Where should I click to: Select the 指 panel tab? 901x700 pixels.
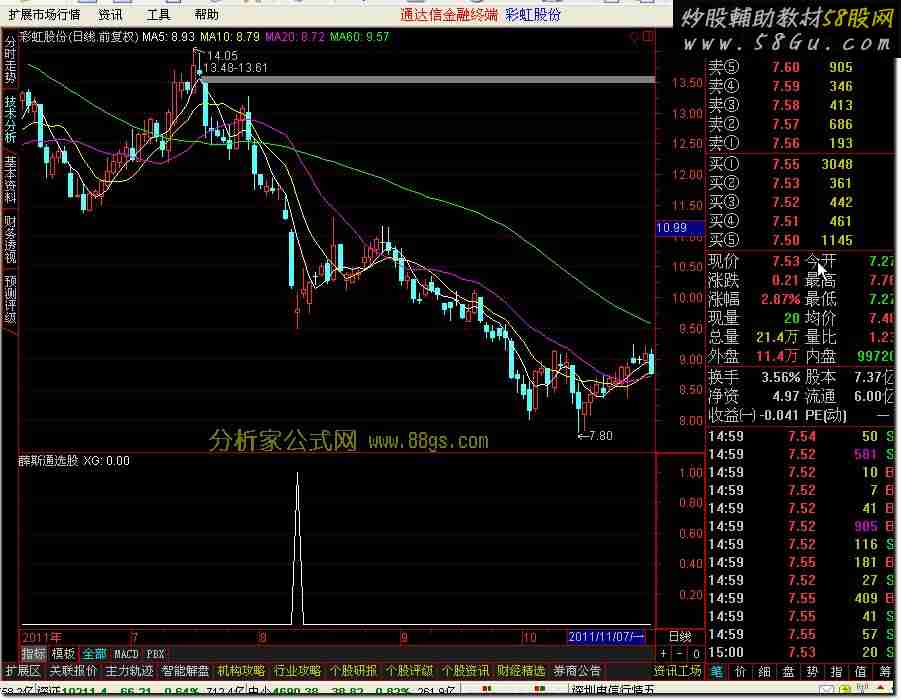(837, 671)
